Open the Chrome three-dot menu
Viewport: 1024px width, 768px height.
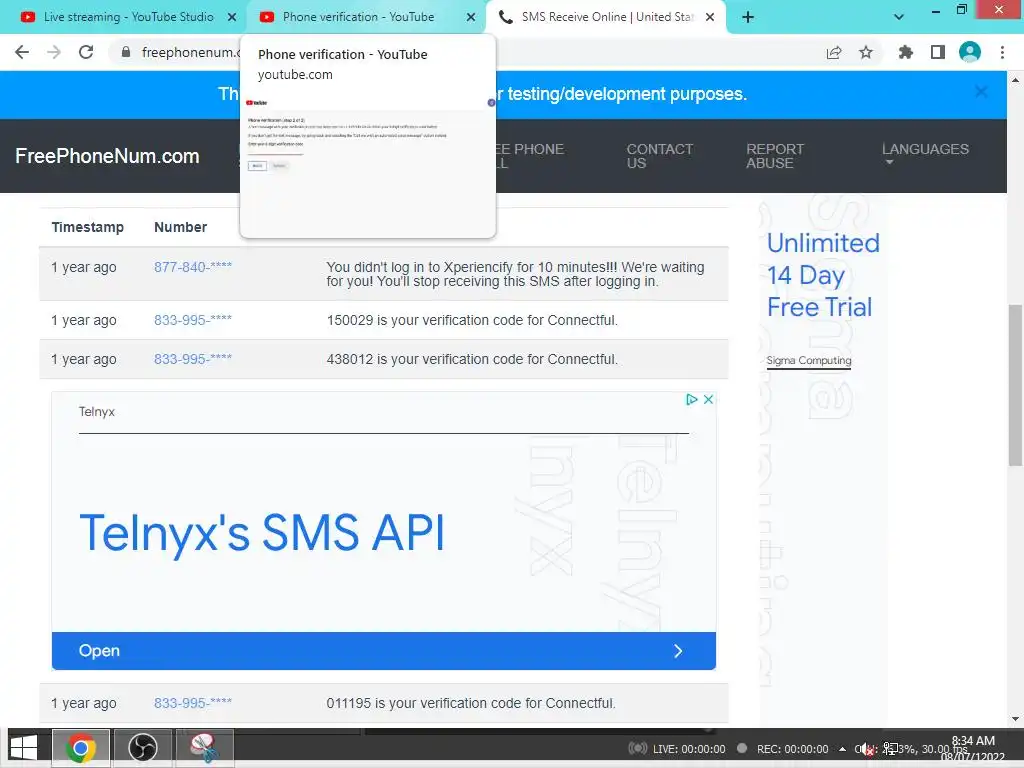tap(1002, 52)
